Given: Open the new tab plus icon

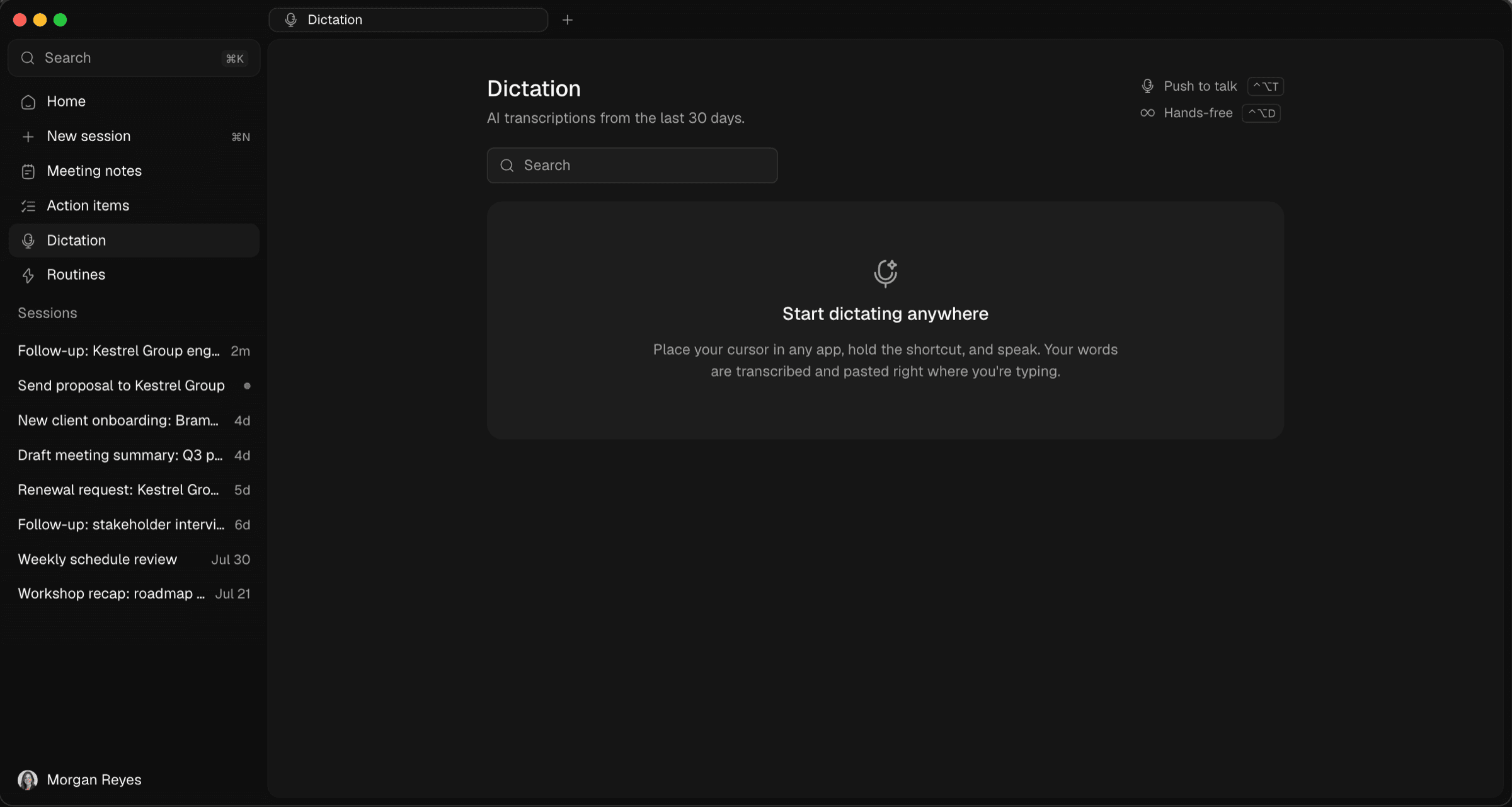Looking at the screenshot, I should [567, 20].
